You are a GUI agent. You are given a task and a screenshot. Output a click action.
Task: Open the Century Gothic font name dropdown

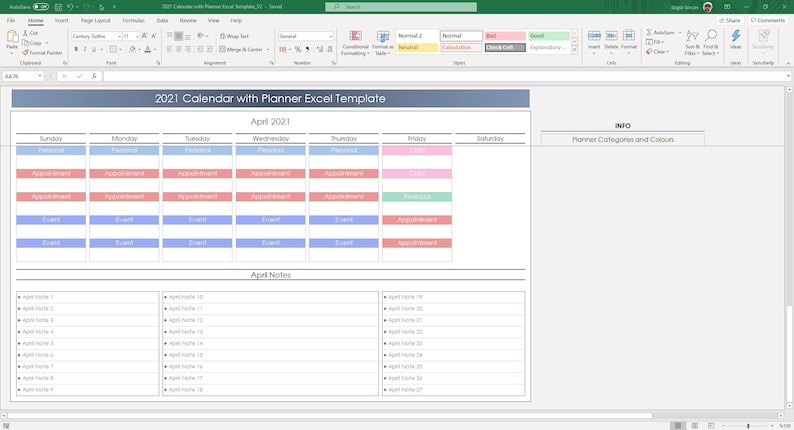point(120,36)
